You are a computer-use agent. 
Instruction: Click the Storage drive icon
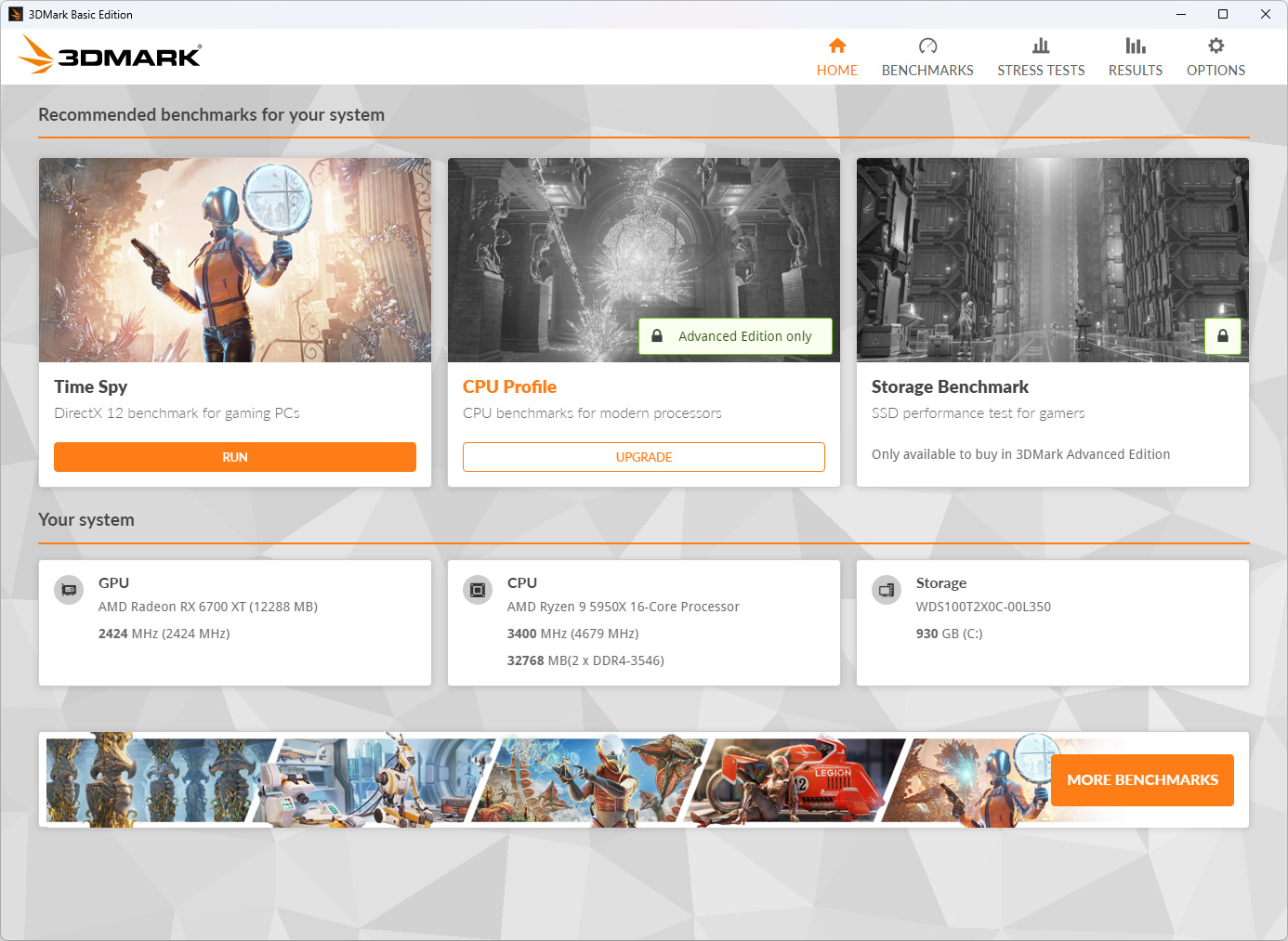click(887, 590)
